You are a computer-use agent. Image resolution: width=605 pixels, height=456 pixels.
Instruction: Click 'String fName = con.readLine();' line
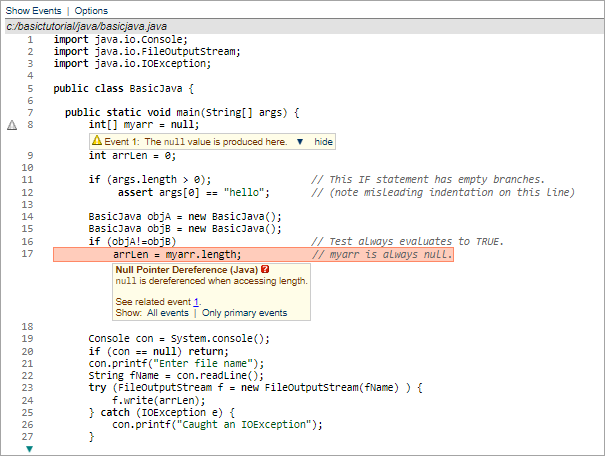click(x=176, y=375)
